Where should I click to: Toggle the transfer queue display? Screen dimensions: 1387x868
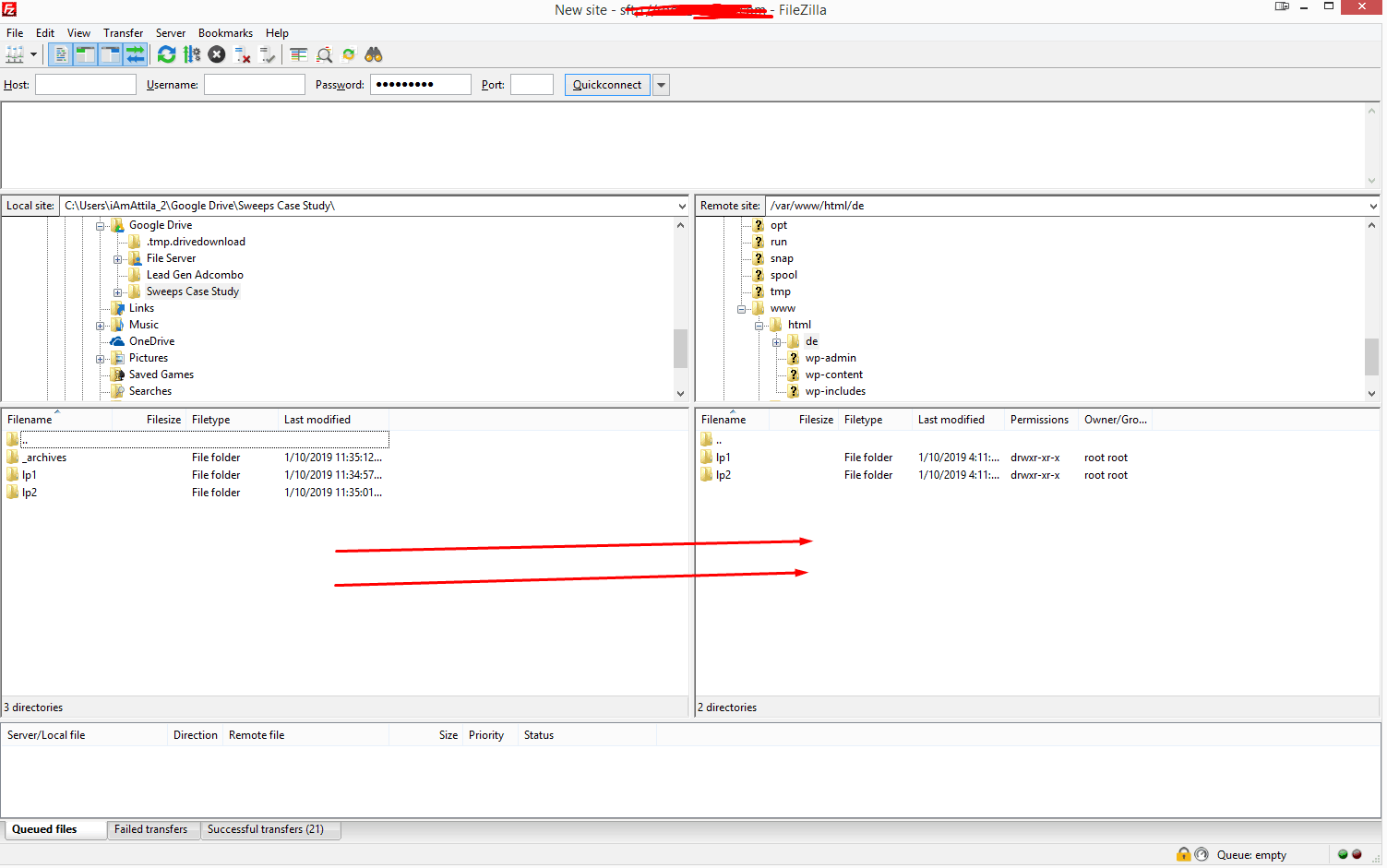click(136, 54)
